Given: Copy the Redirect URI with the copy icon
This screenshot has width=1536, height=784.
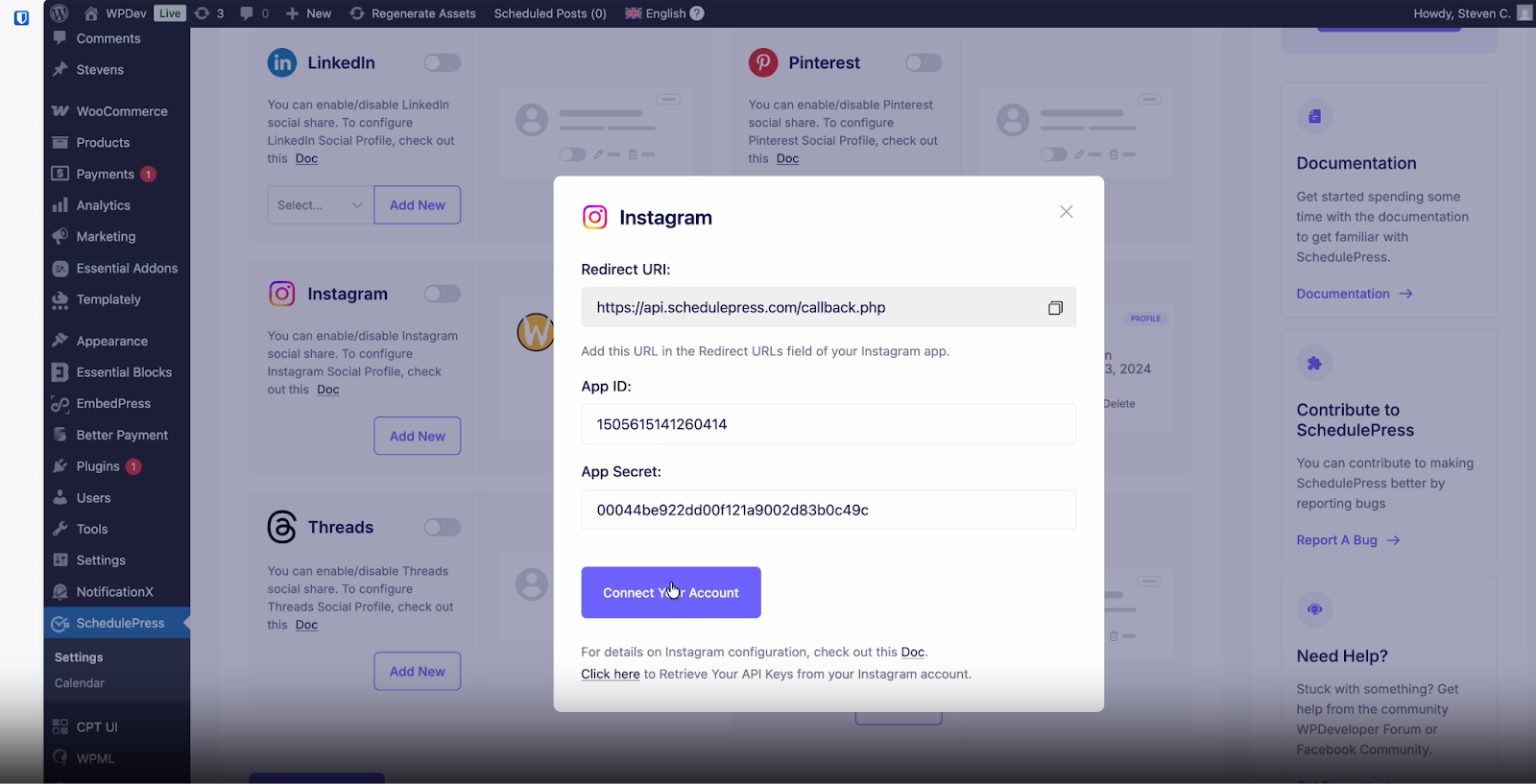Looking at the screenshot, I should click(x=1055, y=308).
